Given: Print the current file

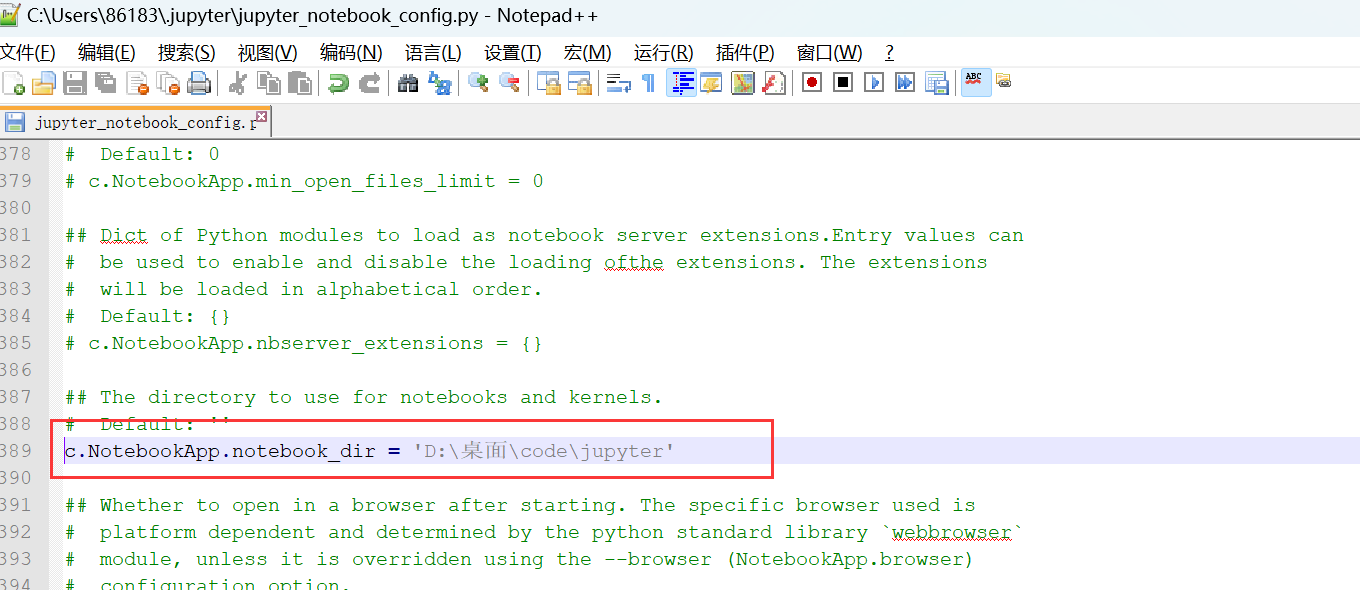Looking at the screenshot, I should tap(198, 82).
